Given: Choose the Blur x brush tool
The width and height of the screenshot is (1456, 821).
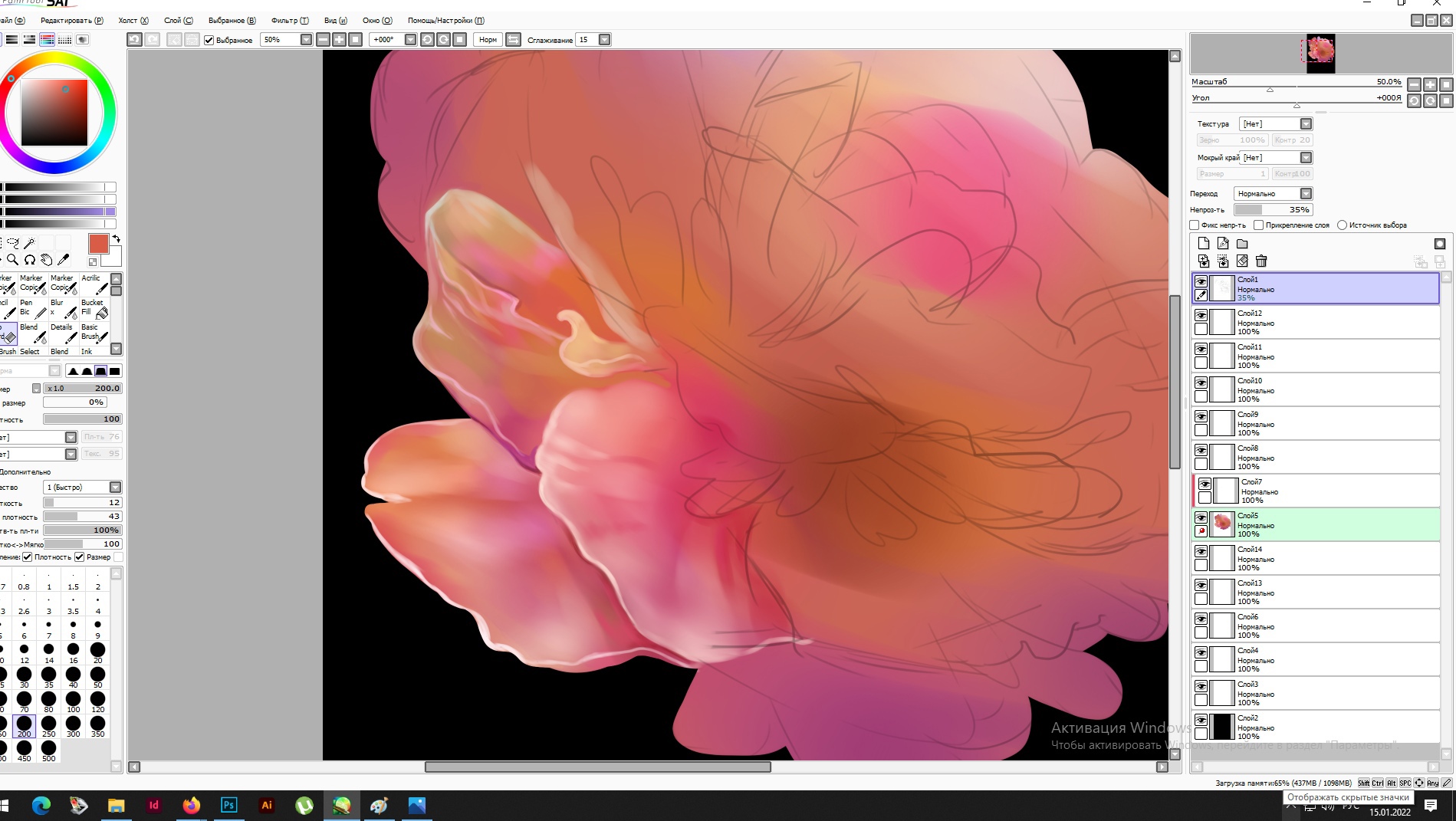Looking at the screenshot, I should pos(64,308).
